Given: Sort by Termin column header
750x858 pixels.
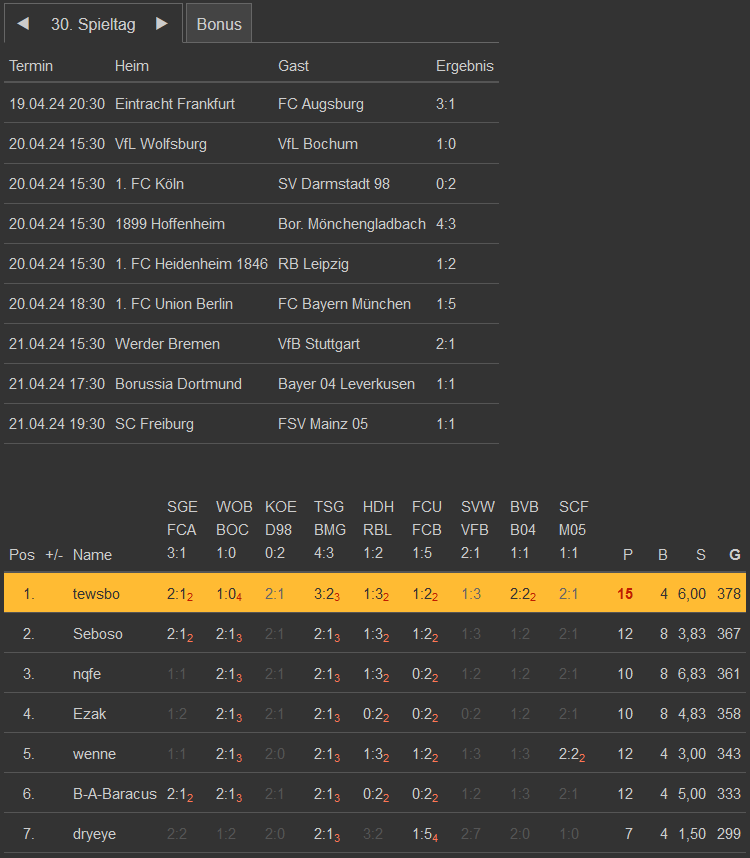Looking at the screenshot, I should 31,66.
